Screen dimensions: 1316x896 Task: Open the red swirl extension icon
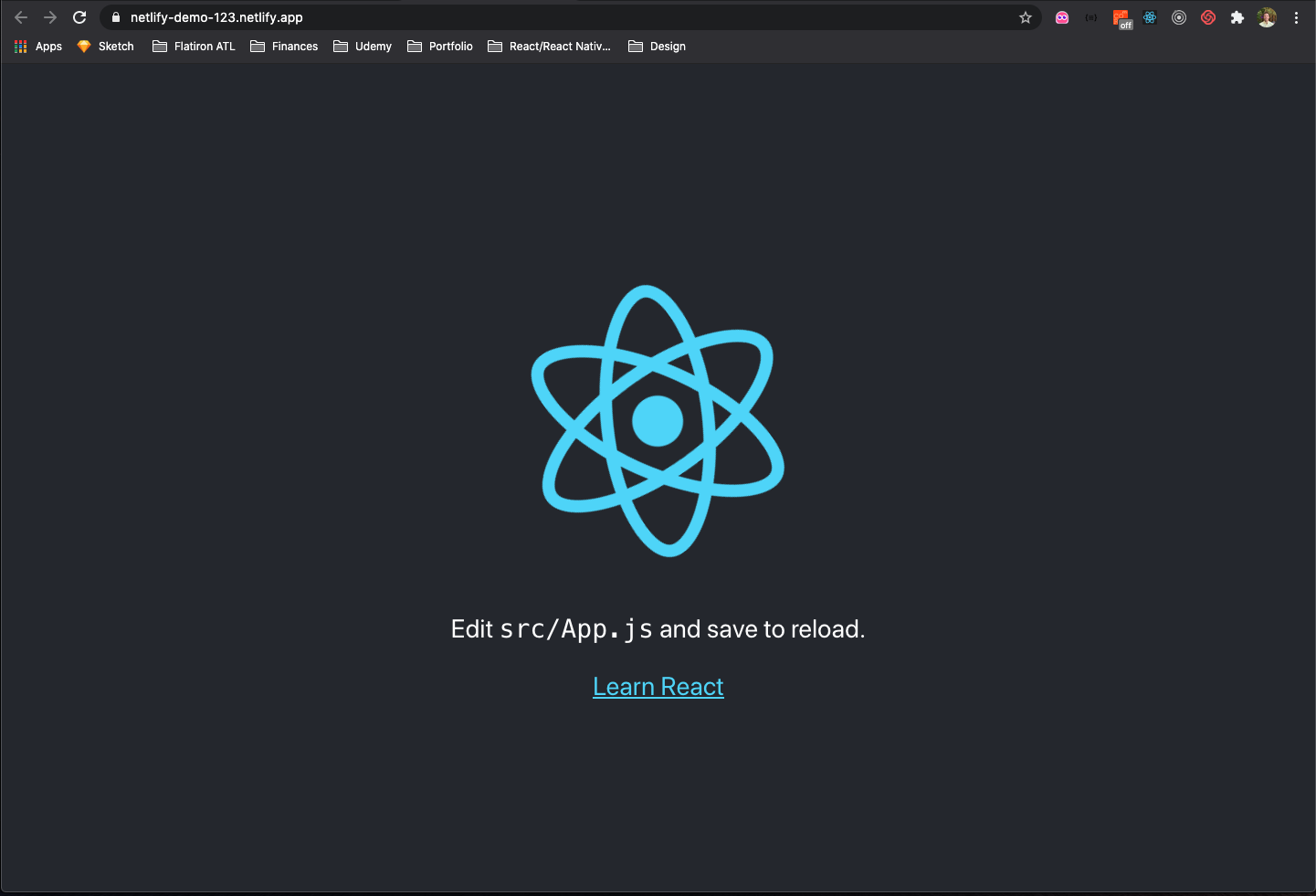coord(1208,17)
